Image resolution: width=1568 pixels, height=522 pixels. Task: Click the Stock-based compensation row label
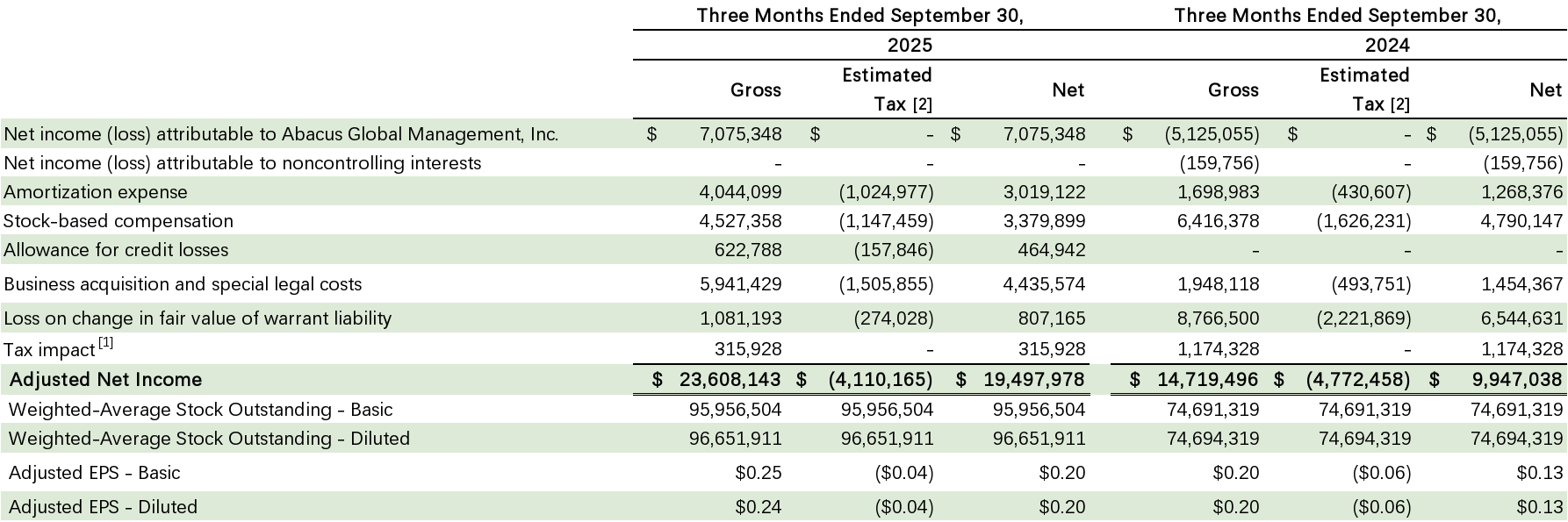pyautogui.click(x=119, y=221)
